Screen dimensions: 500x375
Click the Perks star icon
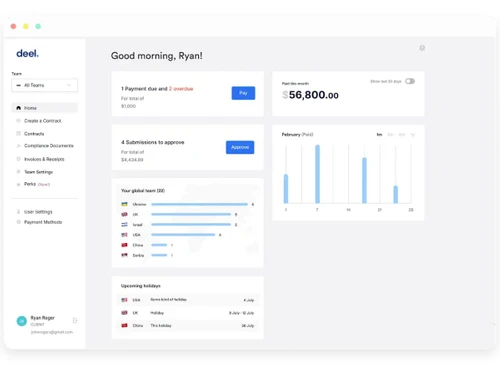click(18, 184)
